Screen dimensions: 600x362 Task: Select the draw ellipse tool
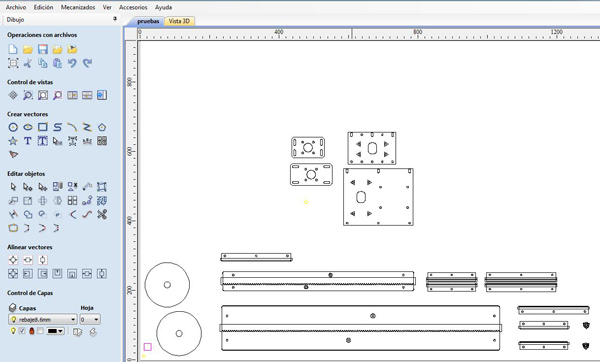point(28,127)
